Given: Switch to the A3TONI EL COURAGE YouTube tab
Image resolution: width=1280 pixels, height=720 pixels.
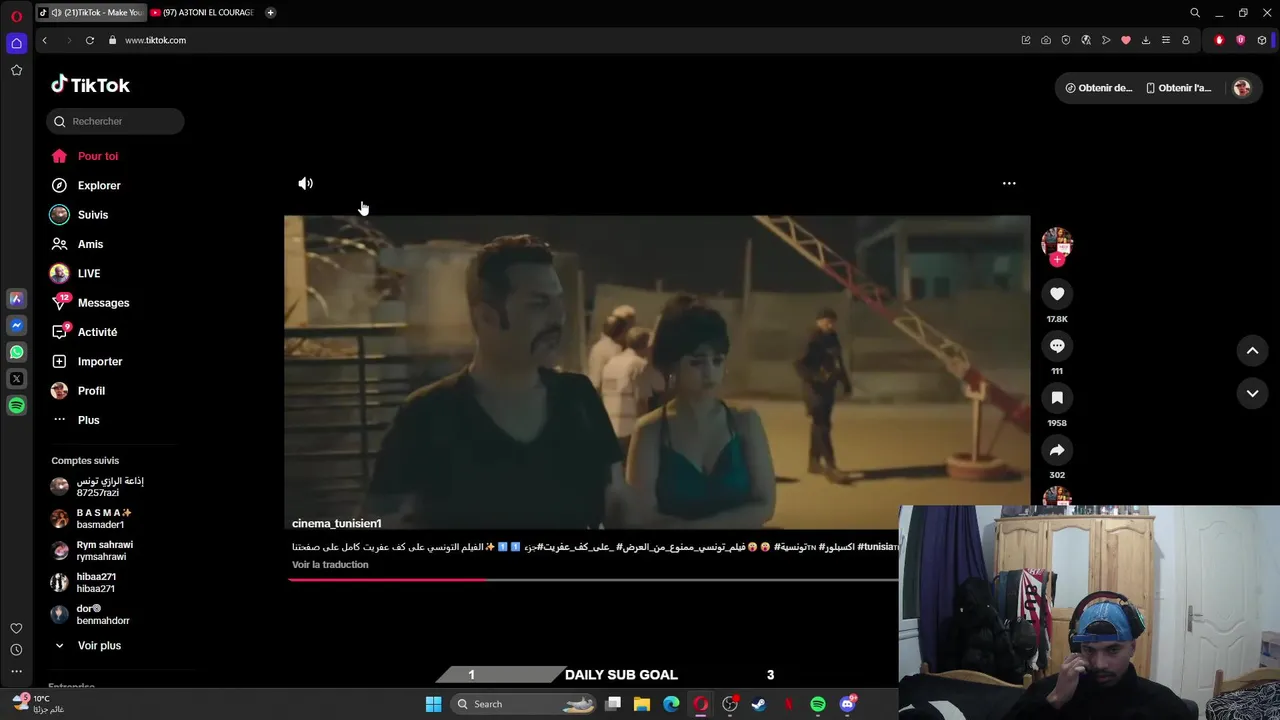Looking at the screenshot, I should click(x=203, y=13).
